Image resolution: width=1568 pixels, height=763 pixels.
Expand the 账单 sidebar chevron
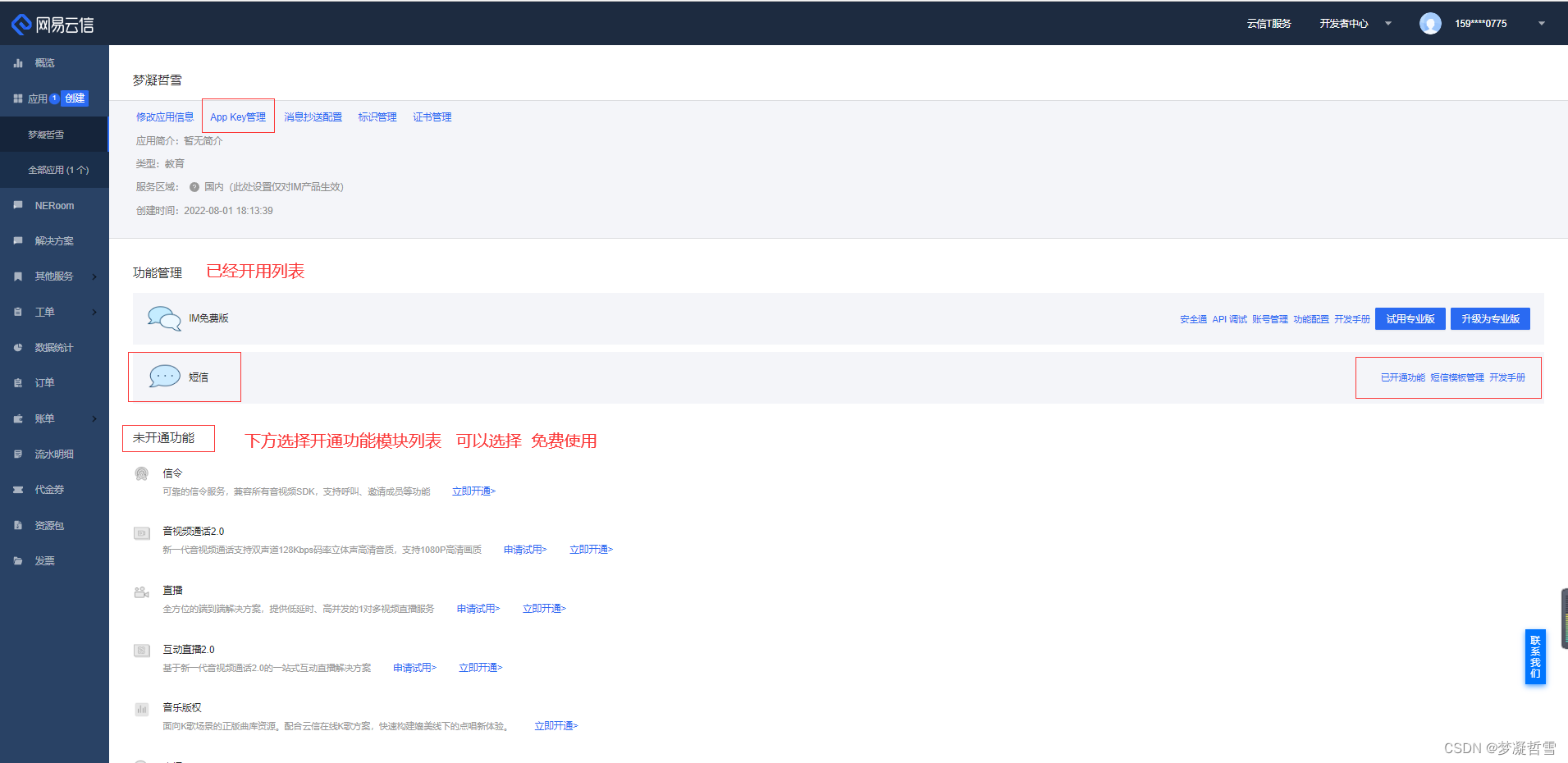95,418
